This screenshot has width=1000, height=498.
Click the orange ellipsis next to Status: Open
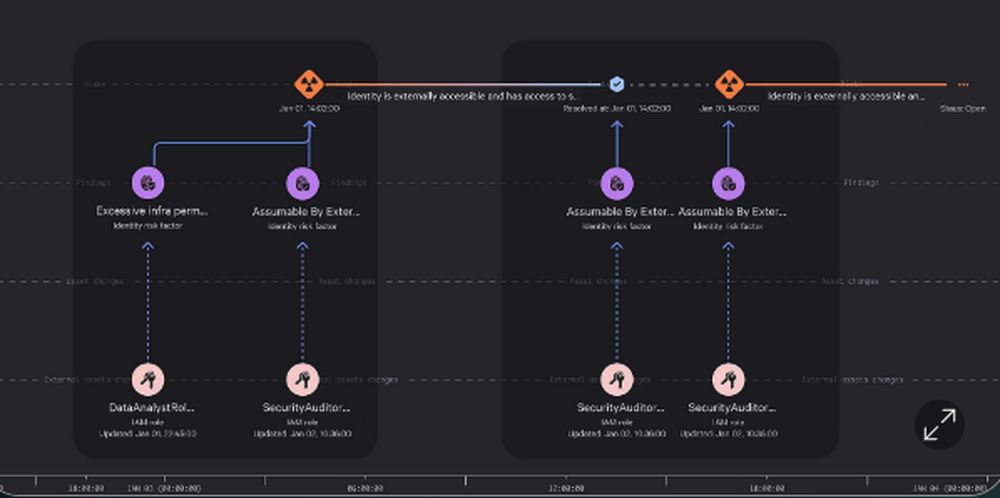[963, 84]
